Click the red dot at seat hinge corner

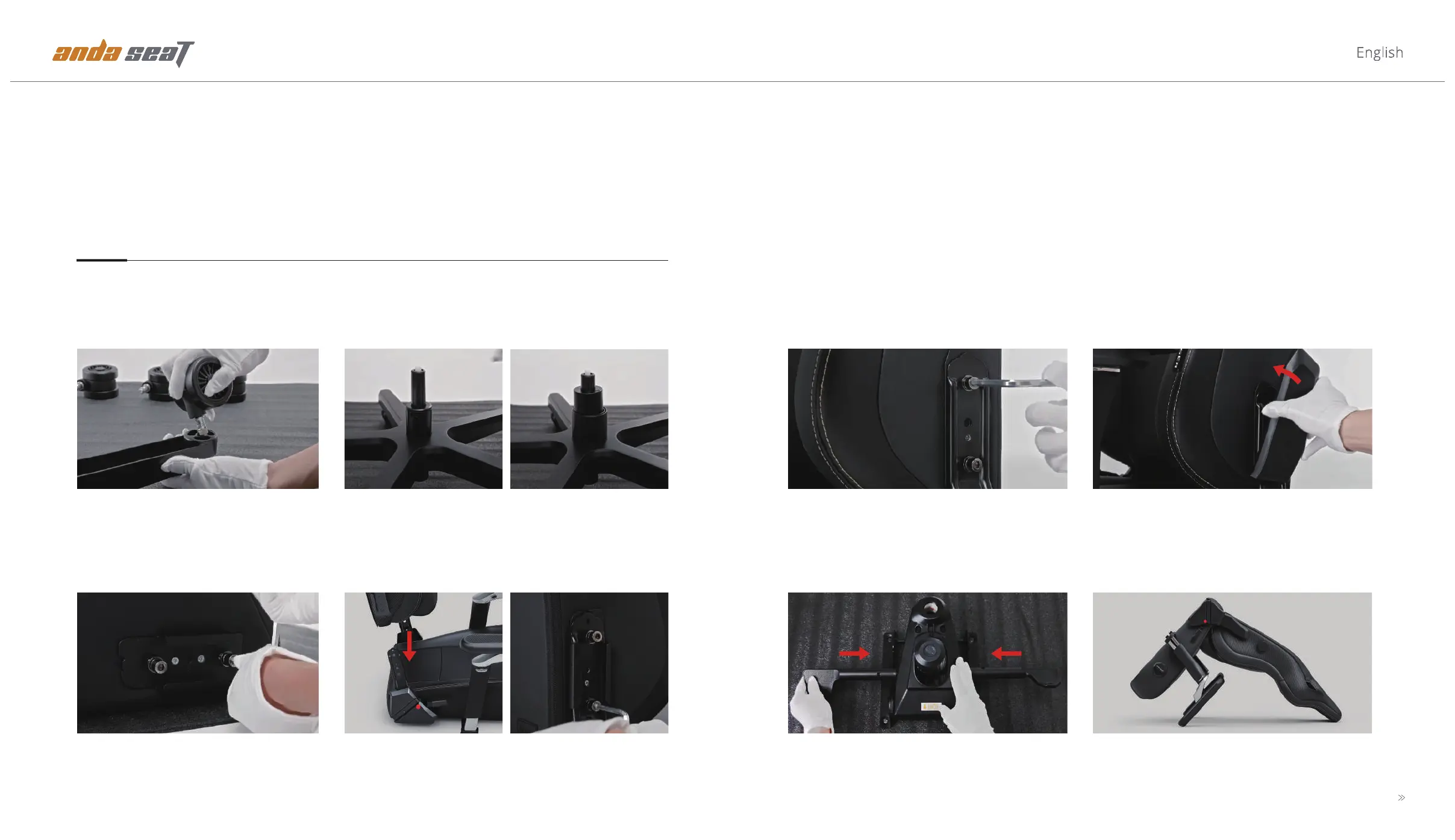click(418, 706)
